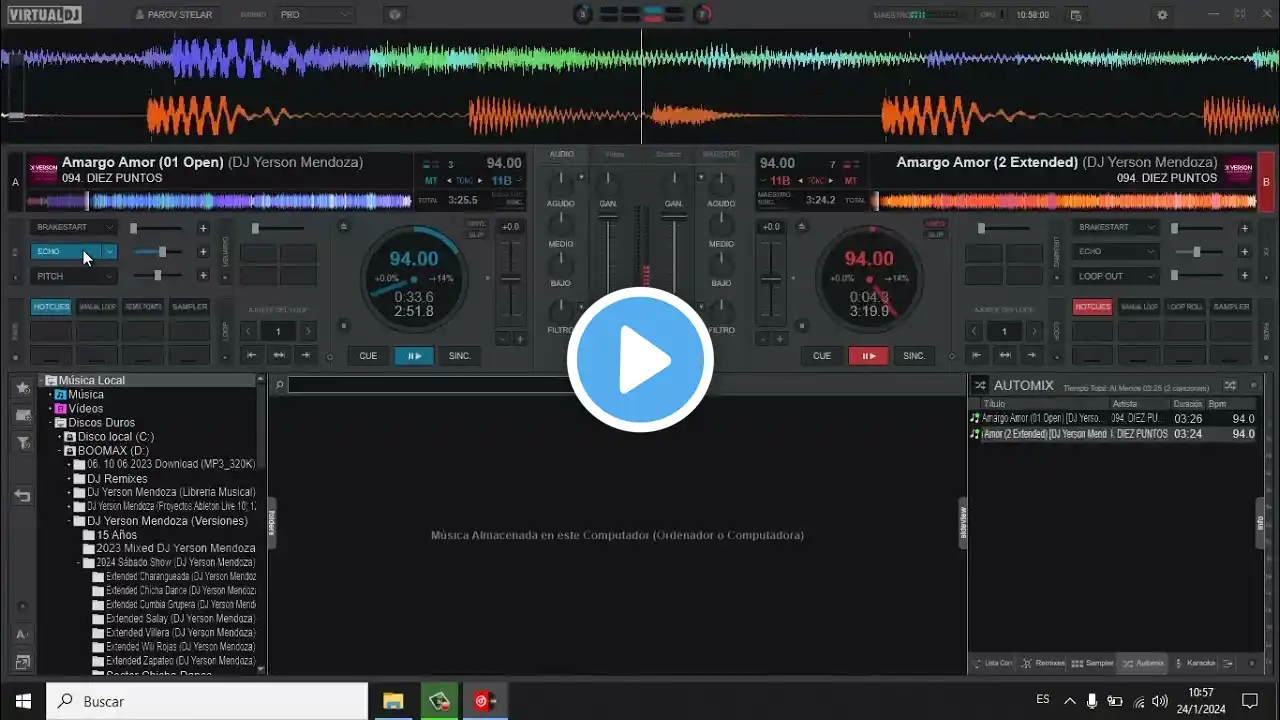The width and height of the screenshot is (1280, 720).
Task: Click the browser search input field
Action: [430, 385]
